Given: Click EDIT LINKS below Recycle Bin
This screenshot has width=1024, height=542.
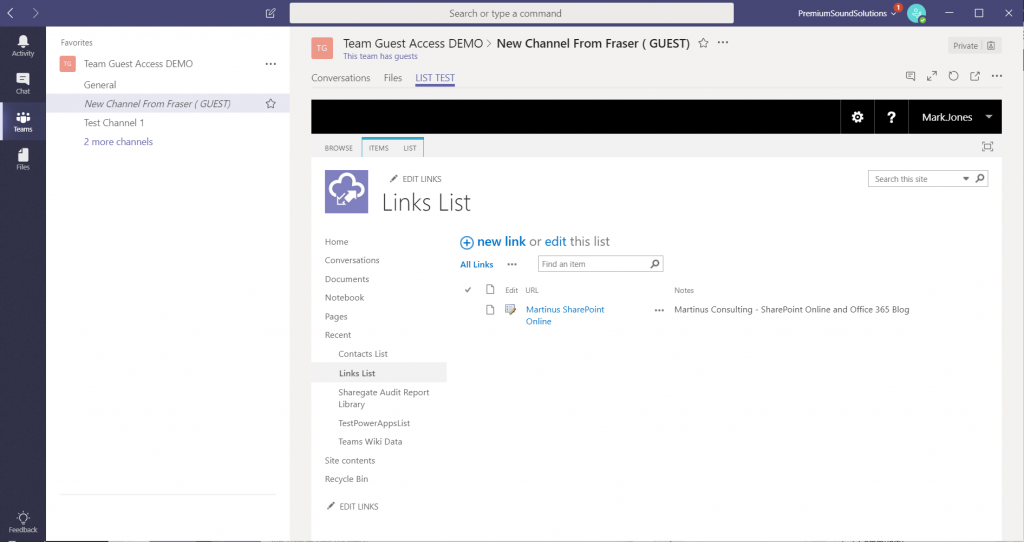Looking at the screenshot, I should 353,507.
